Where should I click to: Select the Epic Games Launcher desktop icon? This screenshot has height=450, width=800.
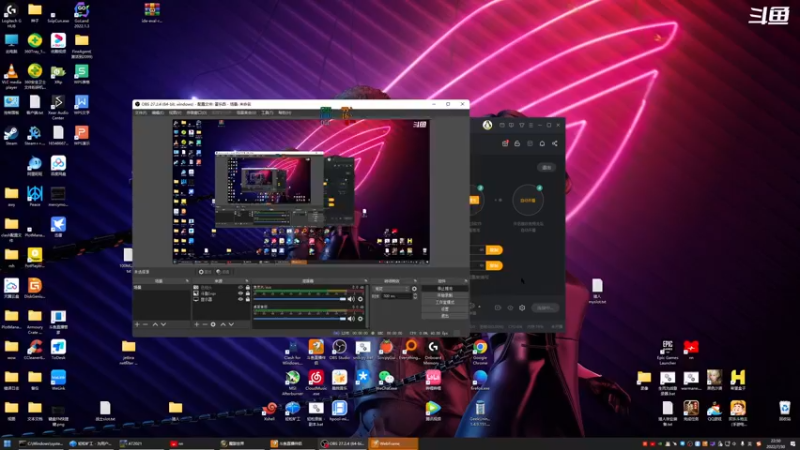coord(667,352)
